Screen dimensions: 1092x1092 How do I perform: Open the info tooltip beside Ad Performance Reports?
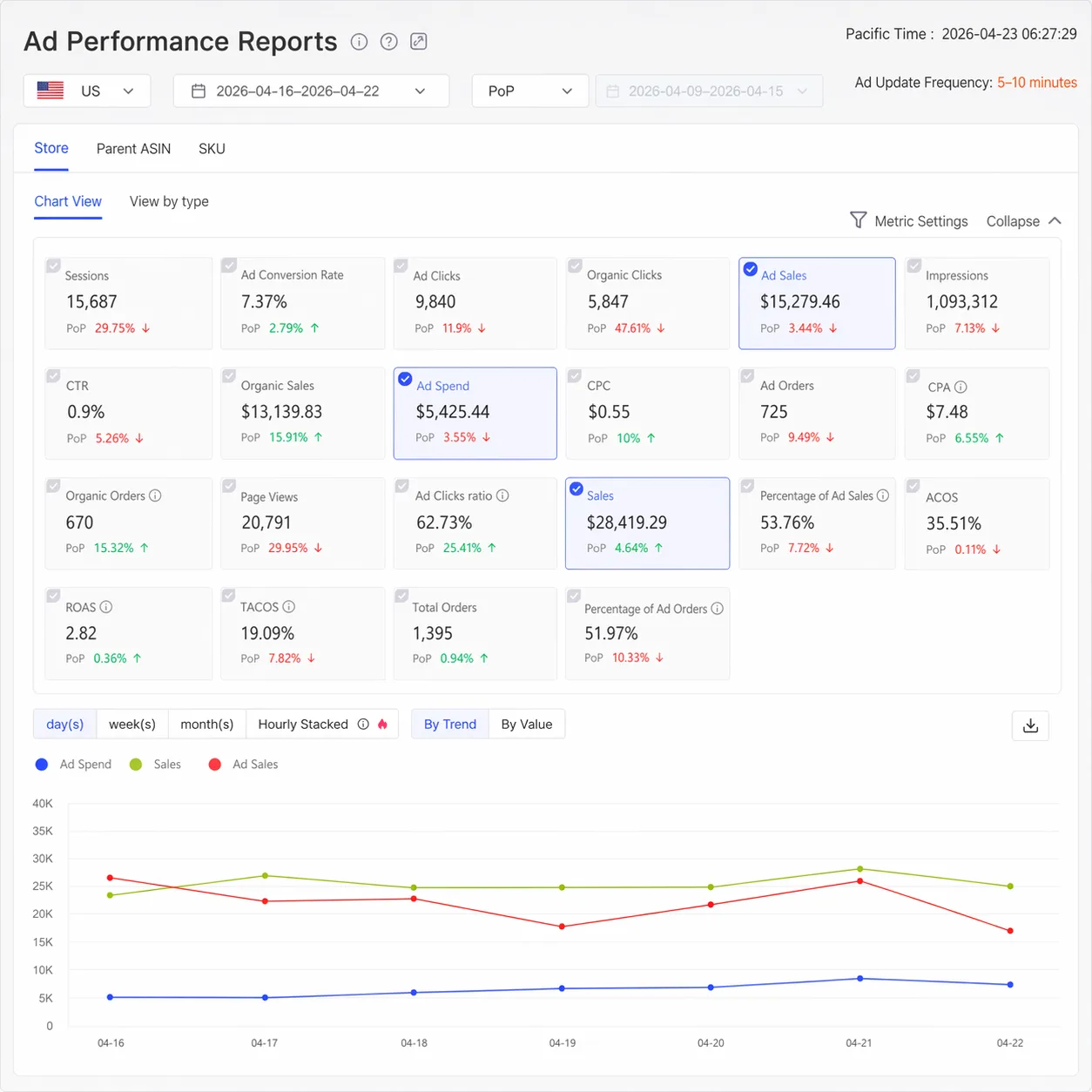359,41
